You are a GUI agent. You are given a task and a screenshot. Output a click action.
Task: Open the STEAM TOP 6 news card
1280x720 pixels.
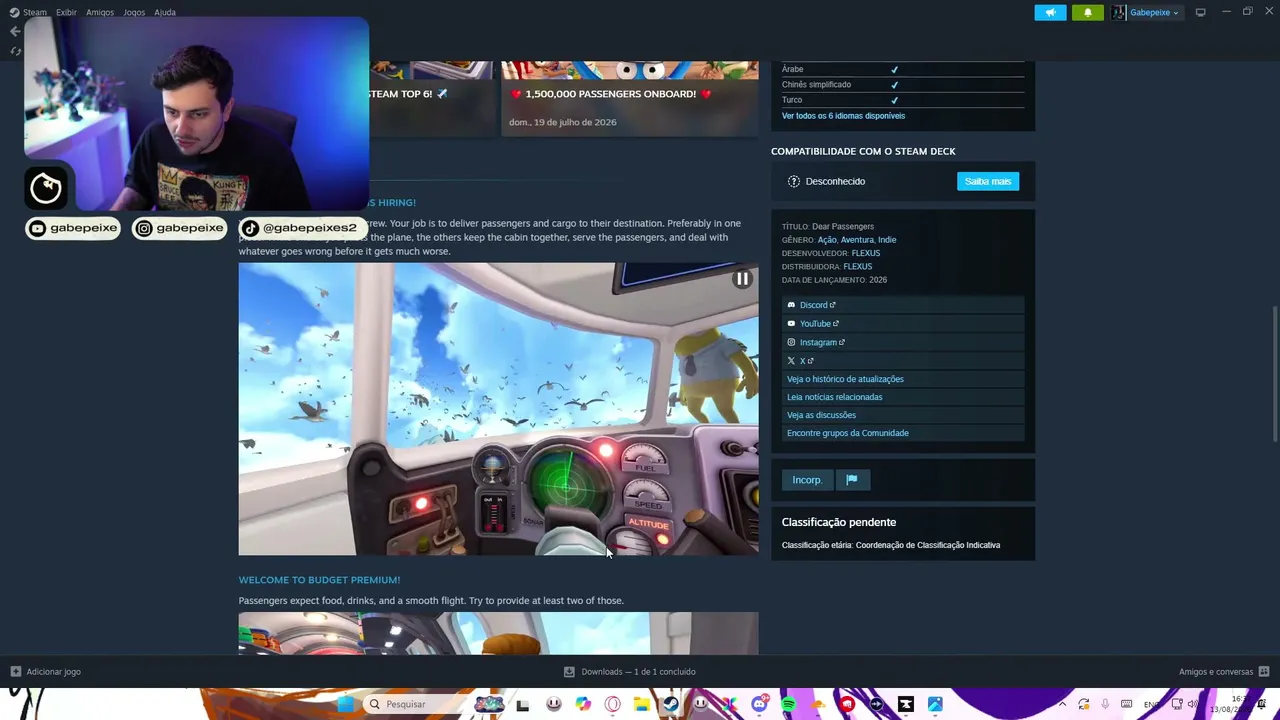click(x=431, y=98)
